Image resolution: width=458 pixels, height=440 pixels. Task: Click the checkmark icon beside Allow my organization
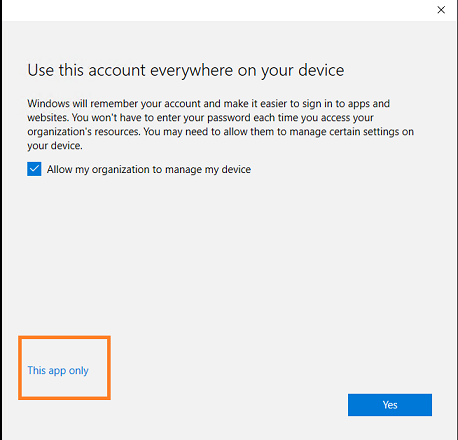(x=34, y=169)
